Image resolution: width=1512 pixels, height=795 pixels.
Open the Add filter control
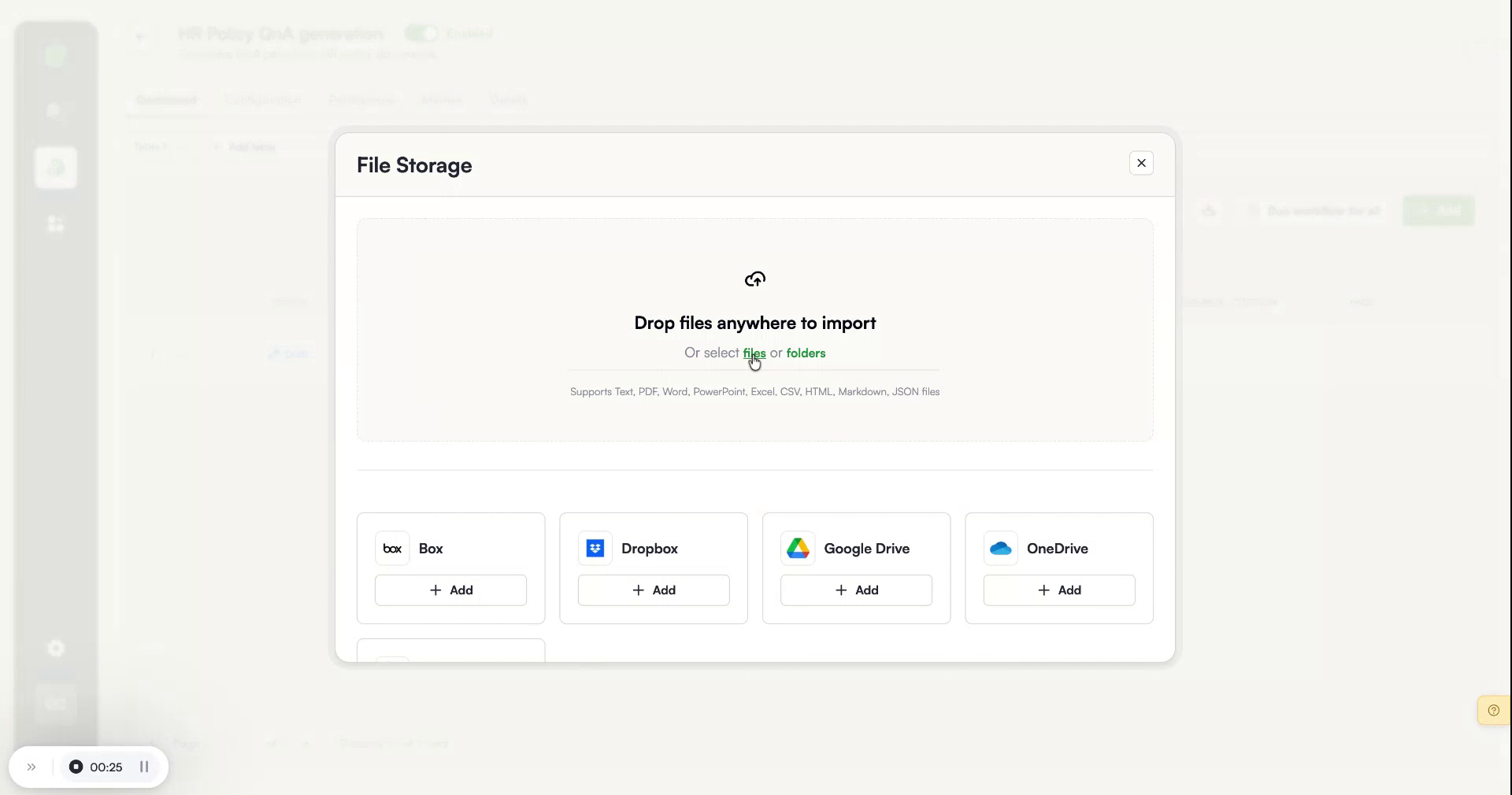(x=244, y=147)
